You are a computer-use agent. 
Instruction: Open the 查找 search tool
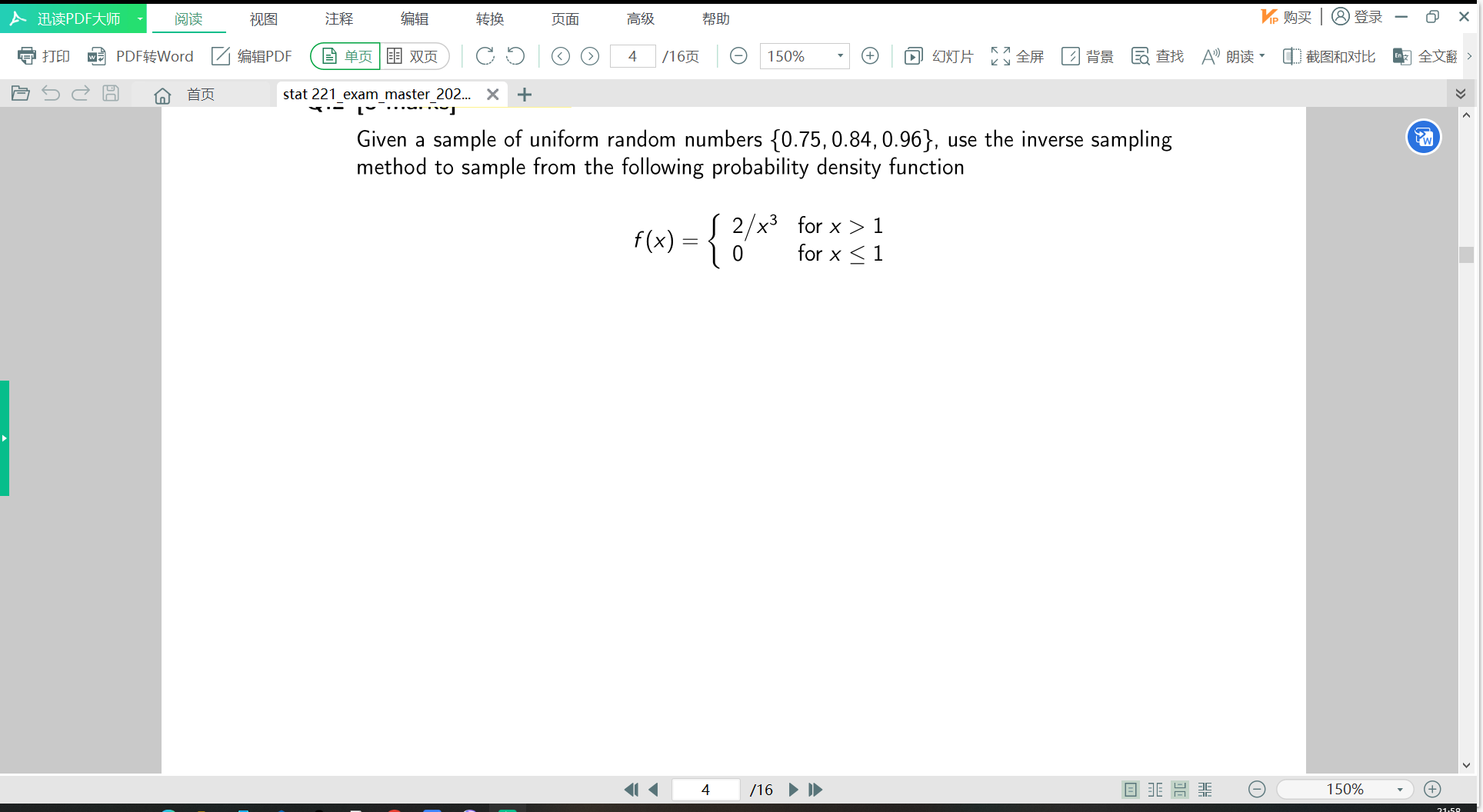[x=1157, y=55]
